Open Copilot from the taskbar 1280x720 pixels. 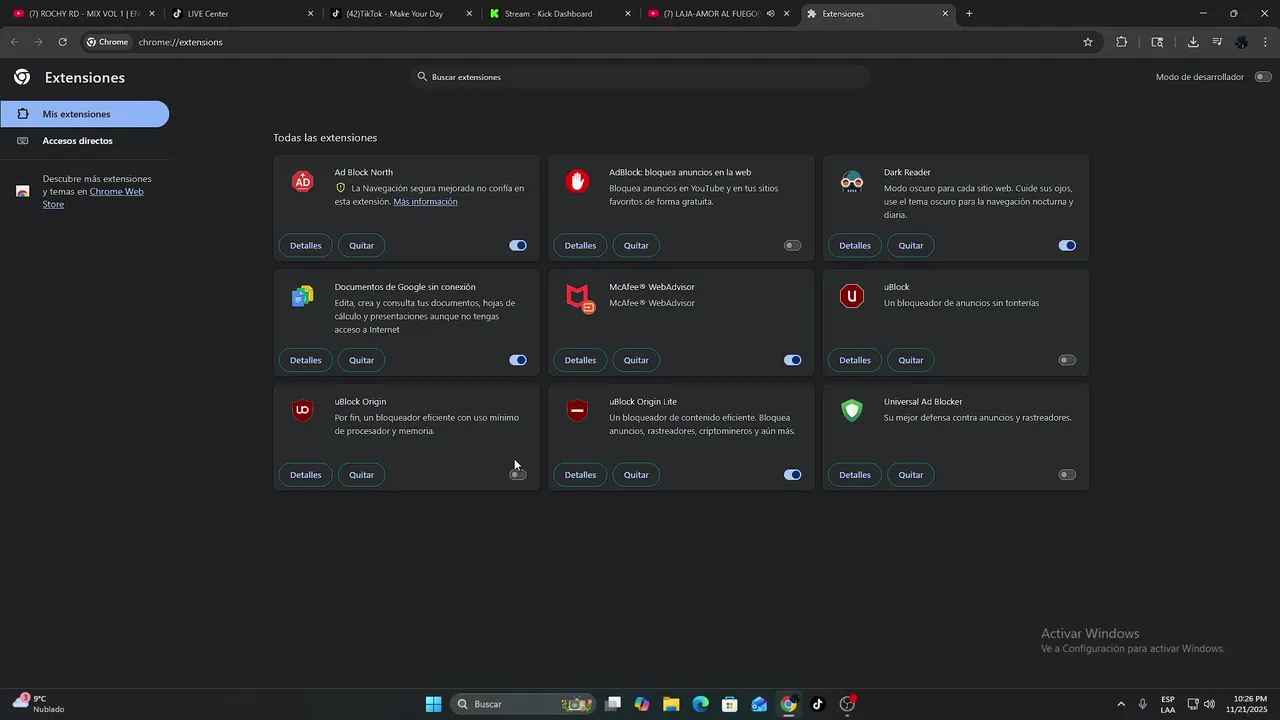coord(641,704)
